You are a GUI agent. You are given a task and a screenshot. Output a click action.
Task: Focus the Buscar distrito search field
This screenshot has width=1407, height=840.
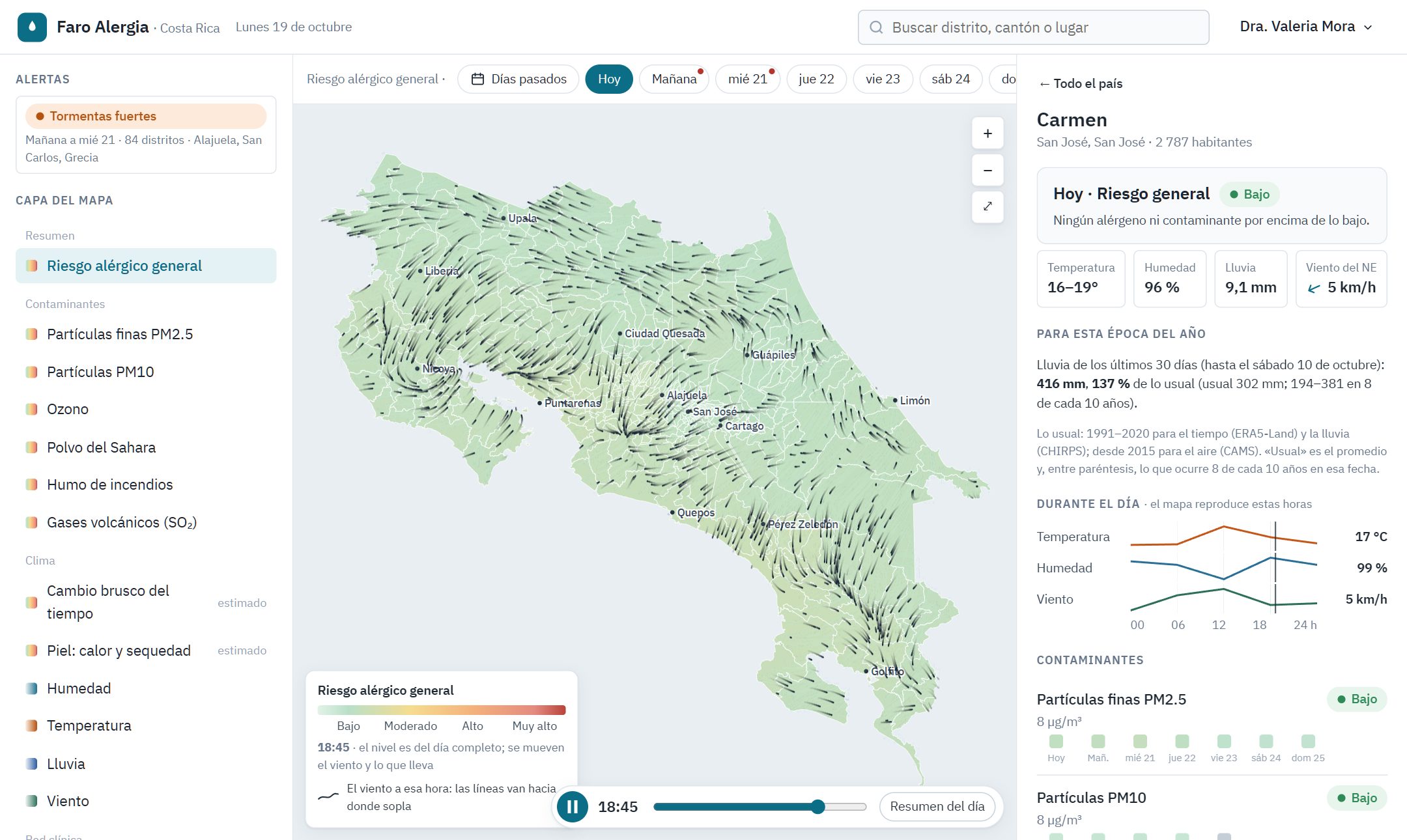click(1034, 27)
